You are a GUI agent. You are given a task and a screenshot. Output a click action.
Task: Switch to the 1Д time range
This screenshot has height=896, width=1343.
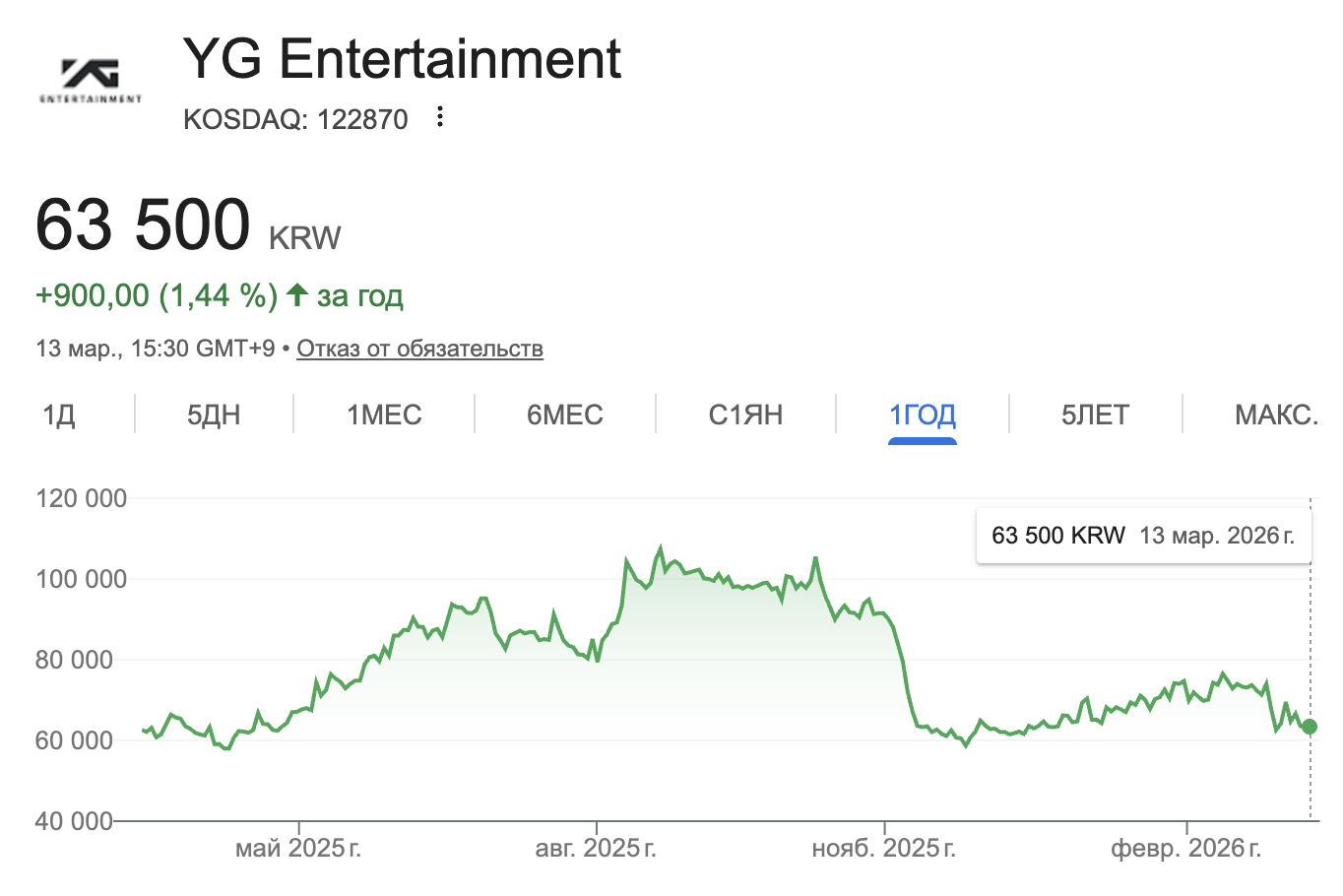(59, 415)
